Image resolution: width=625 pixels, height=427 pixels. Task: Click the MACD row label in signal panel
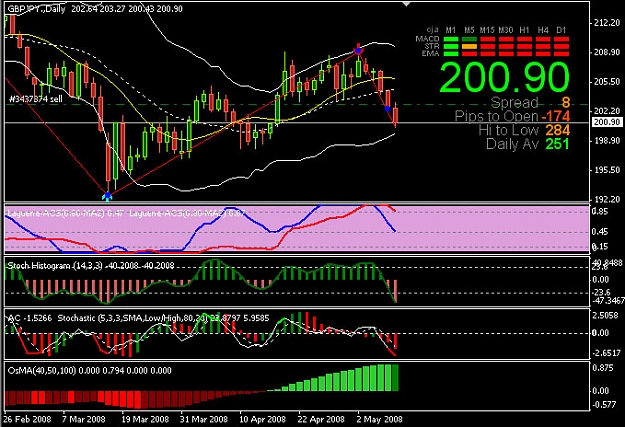click(x=427, y=39)
